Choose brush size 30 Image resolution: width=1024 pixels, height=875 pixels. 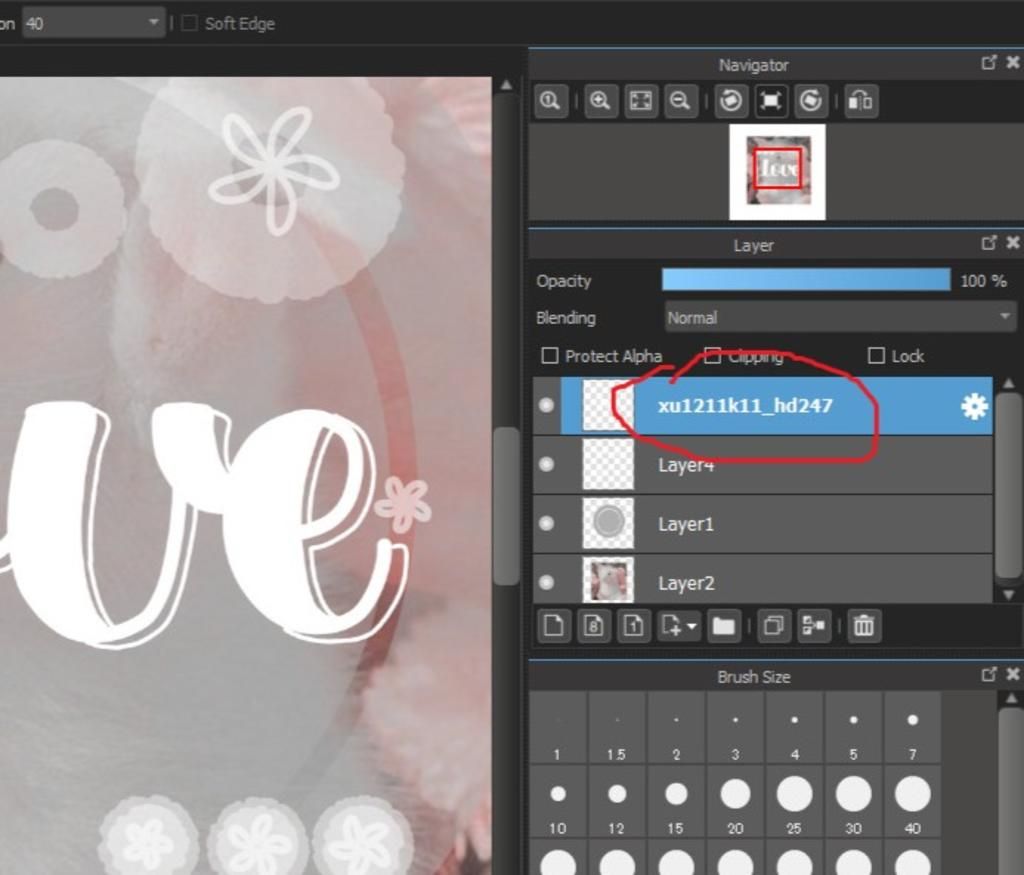click(x=854, y=802)
